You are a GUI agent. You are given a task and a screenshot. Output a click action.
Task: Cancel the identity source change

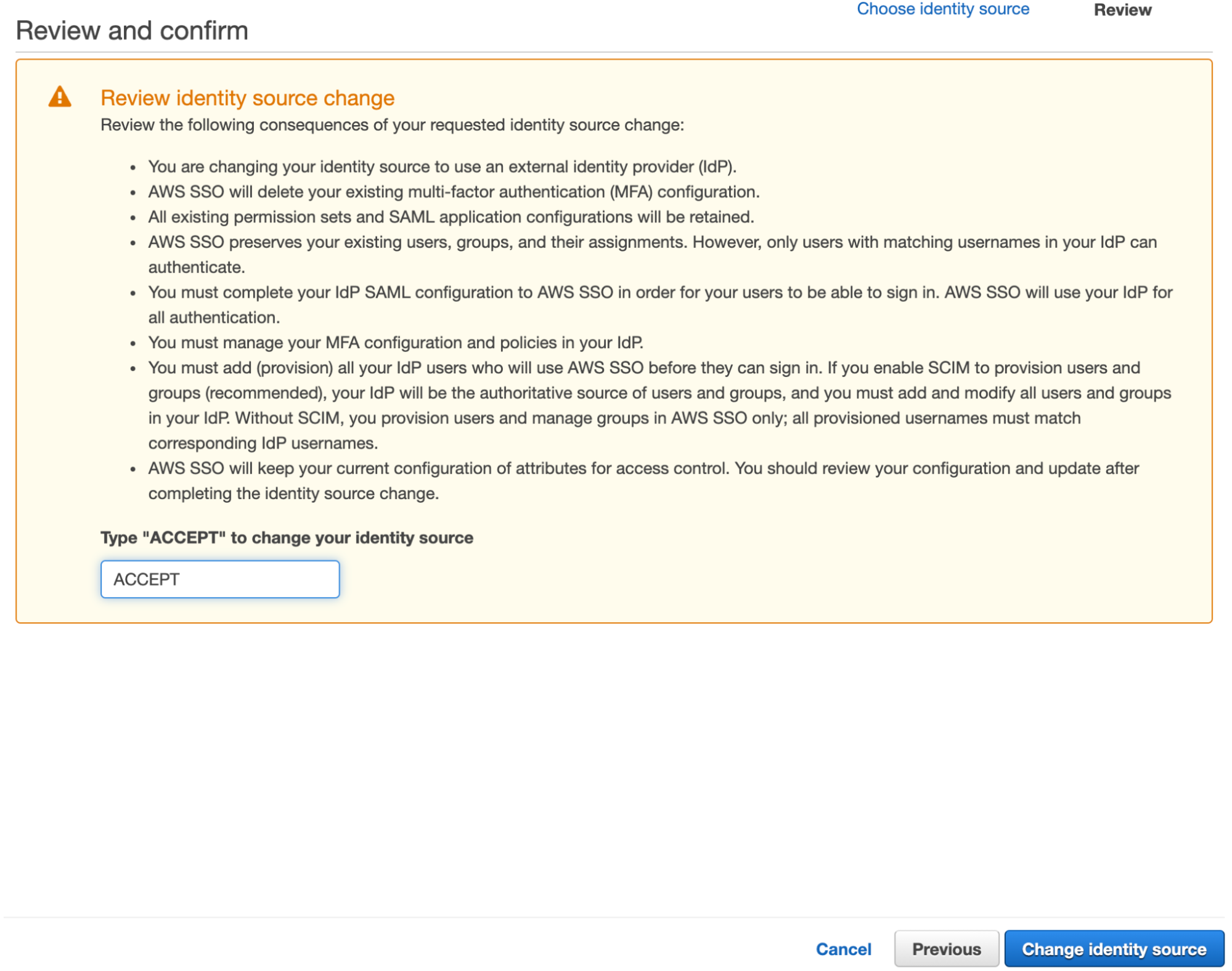843,949
